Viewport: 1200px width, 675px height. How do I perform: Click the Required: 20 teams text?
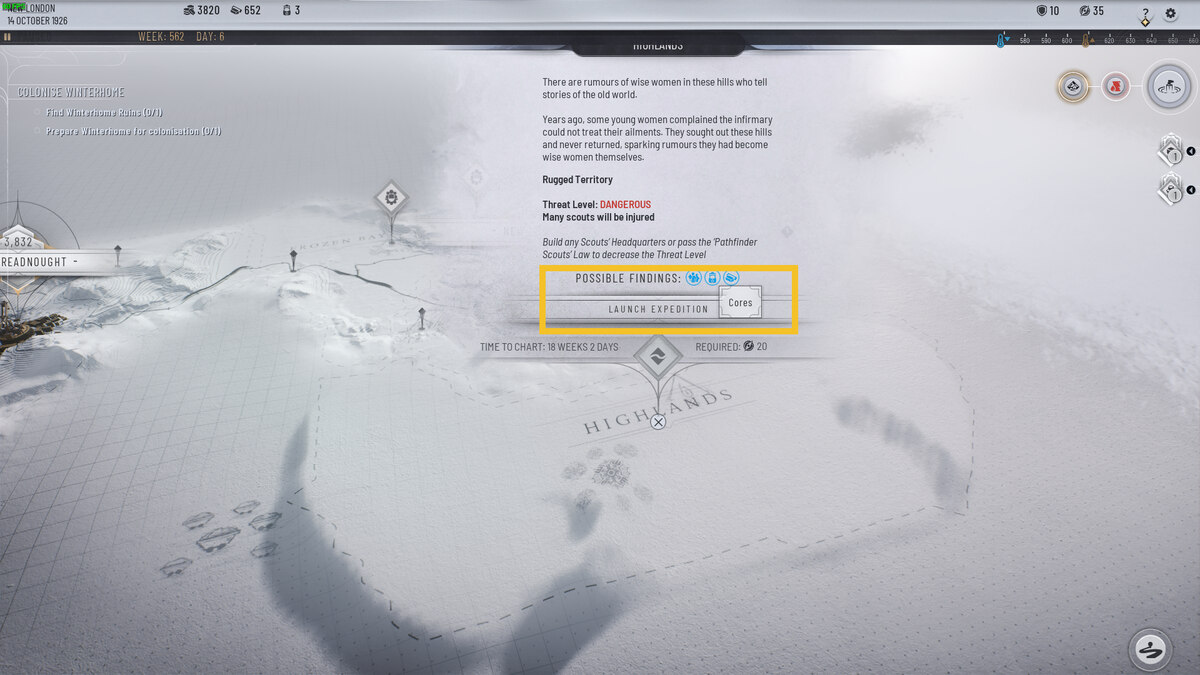[732, 347]
